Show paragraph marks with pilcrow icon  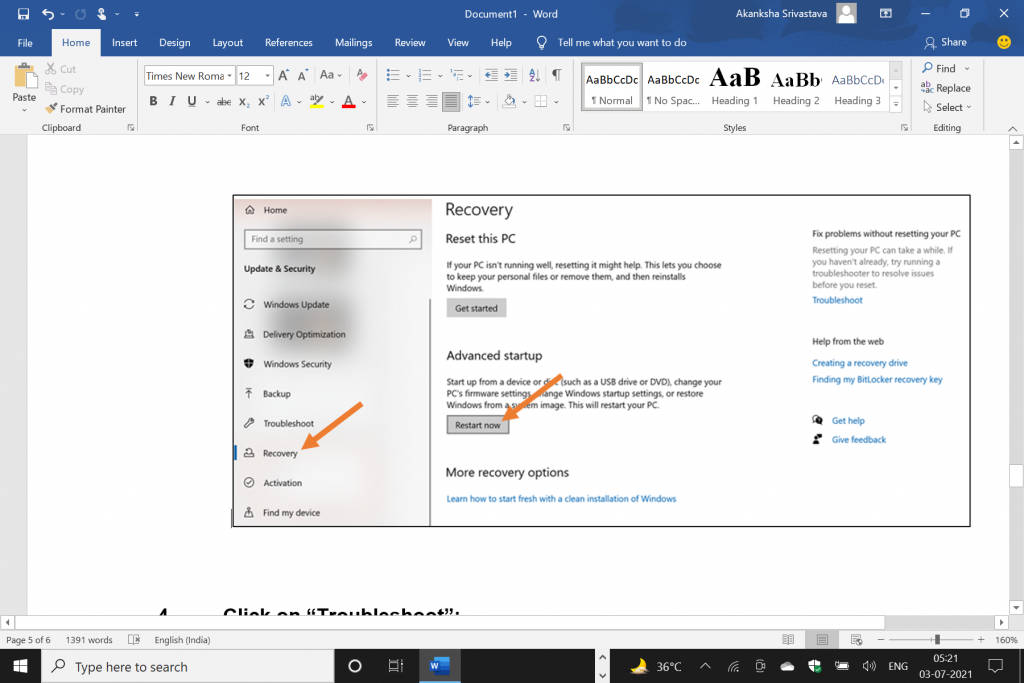pos(556,76)
